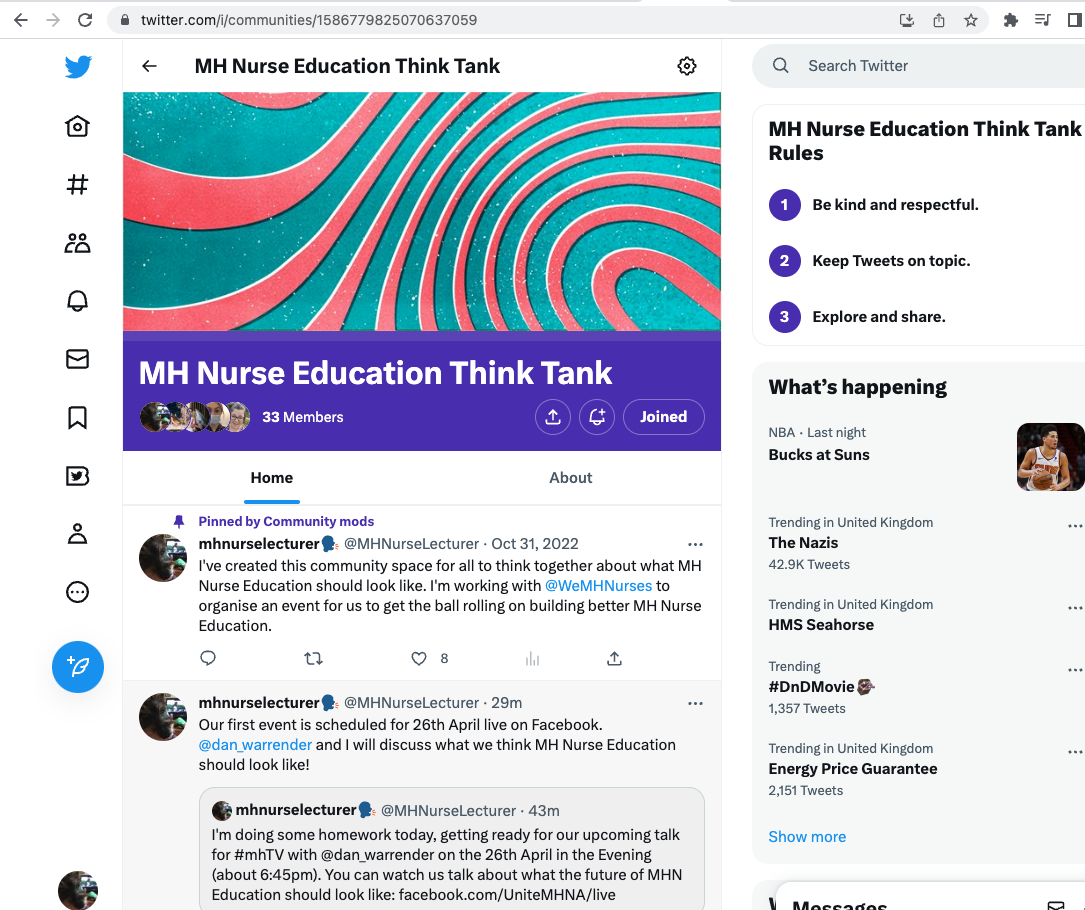1085x910 pixels.
Task: Open Communities icon in sidebar
Action: pos(78,243)
